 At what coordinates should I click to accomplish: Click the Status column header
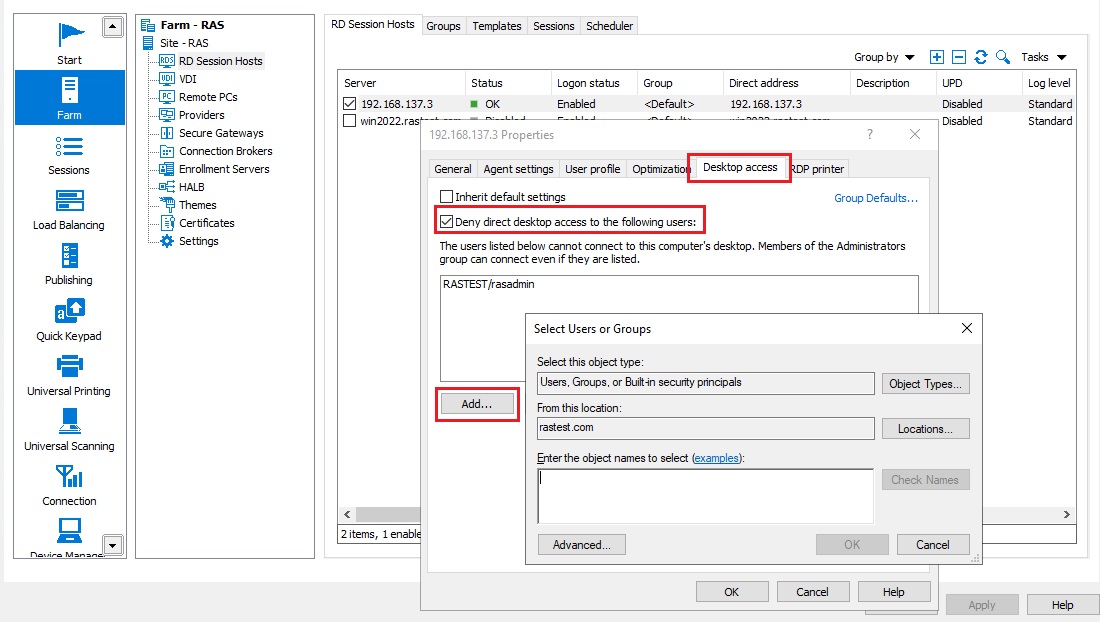[x=508, y=83]
